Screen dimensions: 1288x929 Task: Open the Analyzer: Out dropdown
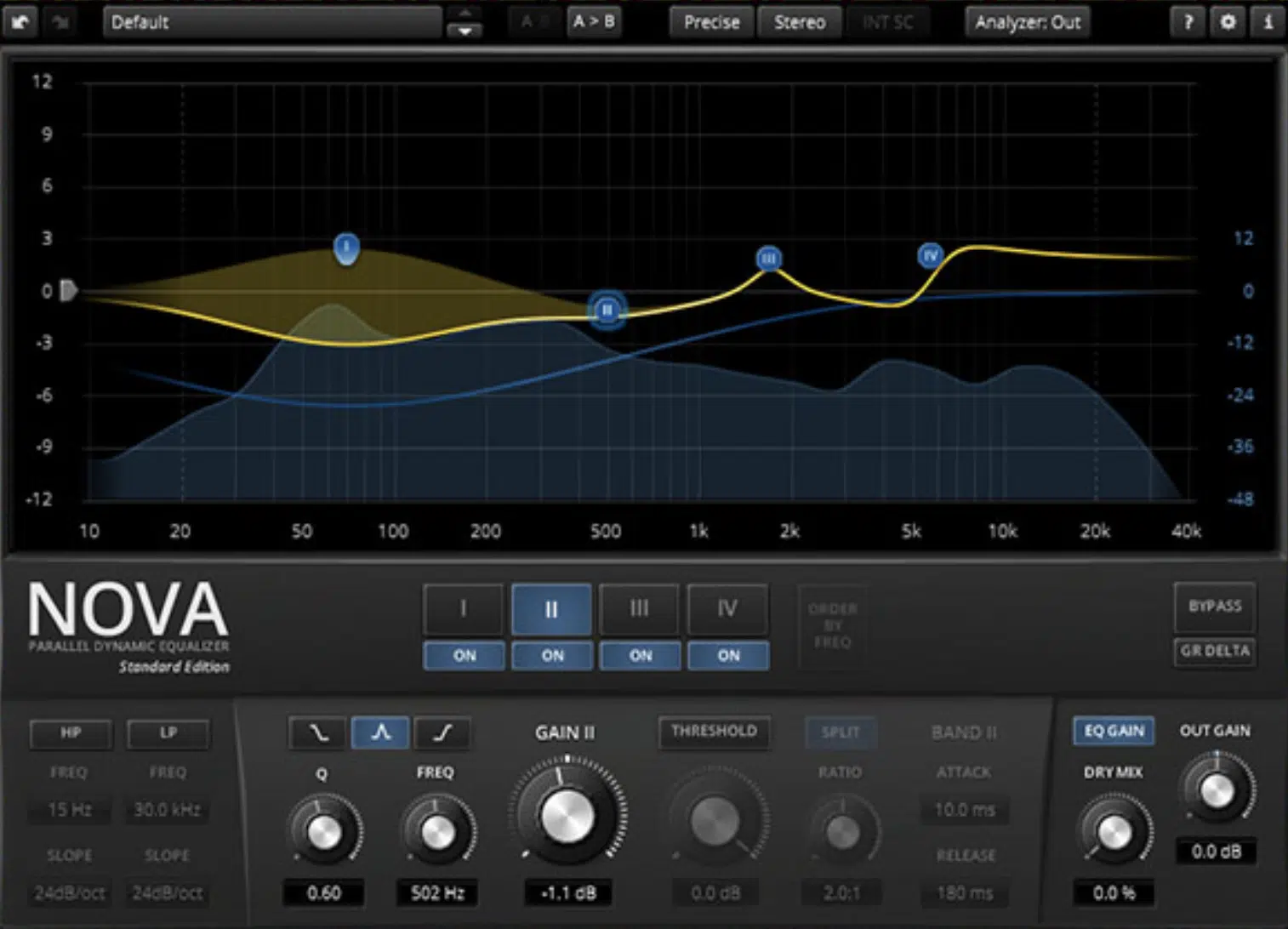(x=1028, y=22)
